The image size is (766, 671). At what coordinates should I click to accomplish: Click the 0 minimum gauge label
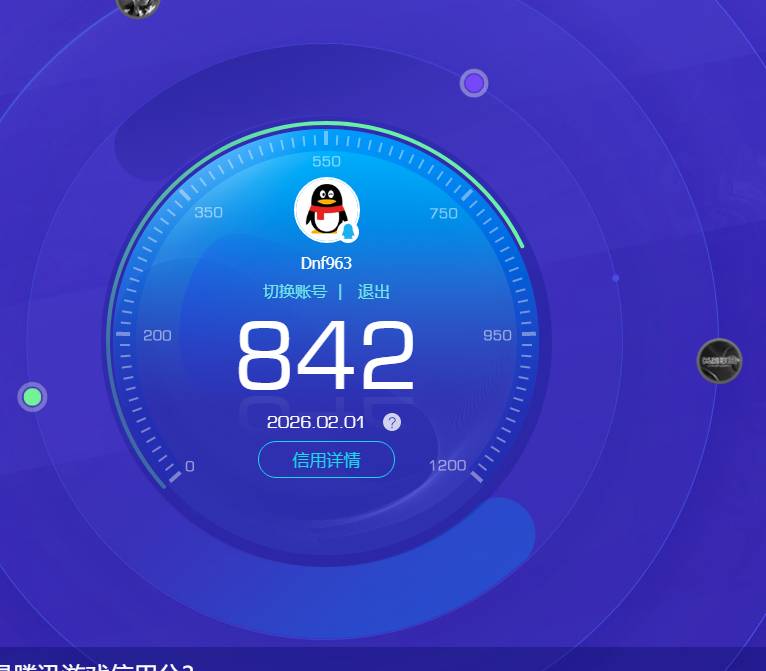pyautogui.click(x=190, y=466)
